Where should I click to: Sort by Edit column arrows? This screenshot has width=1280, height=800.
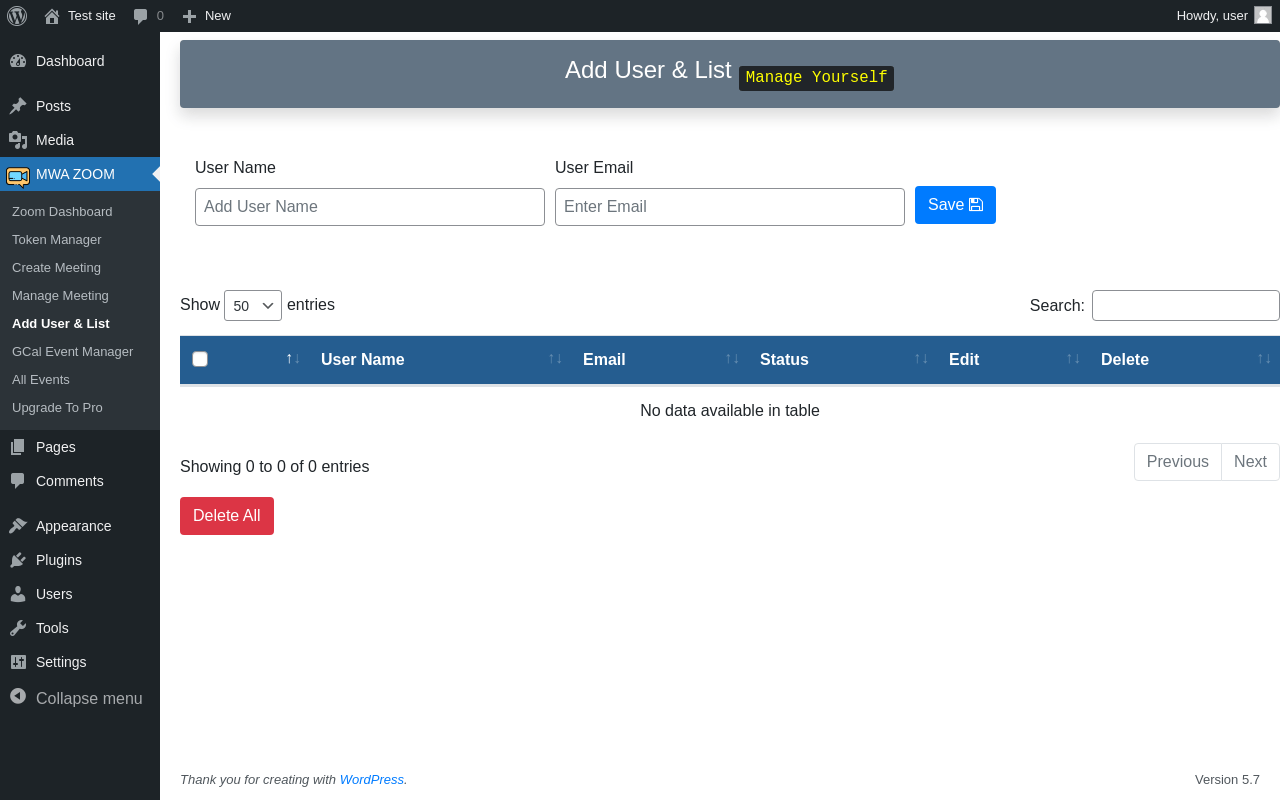tap(1073, 359)
